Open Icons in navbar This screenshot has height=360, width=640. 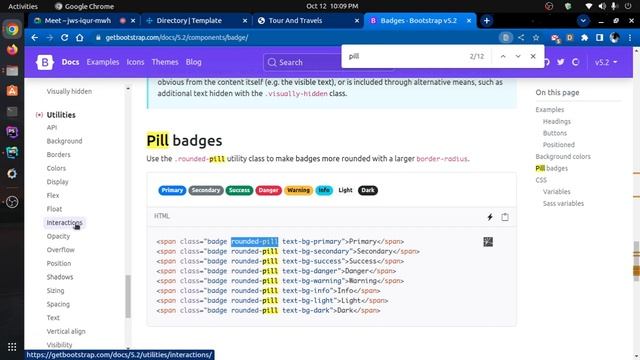[x=135, y=62]
